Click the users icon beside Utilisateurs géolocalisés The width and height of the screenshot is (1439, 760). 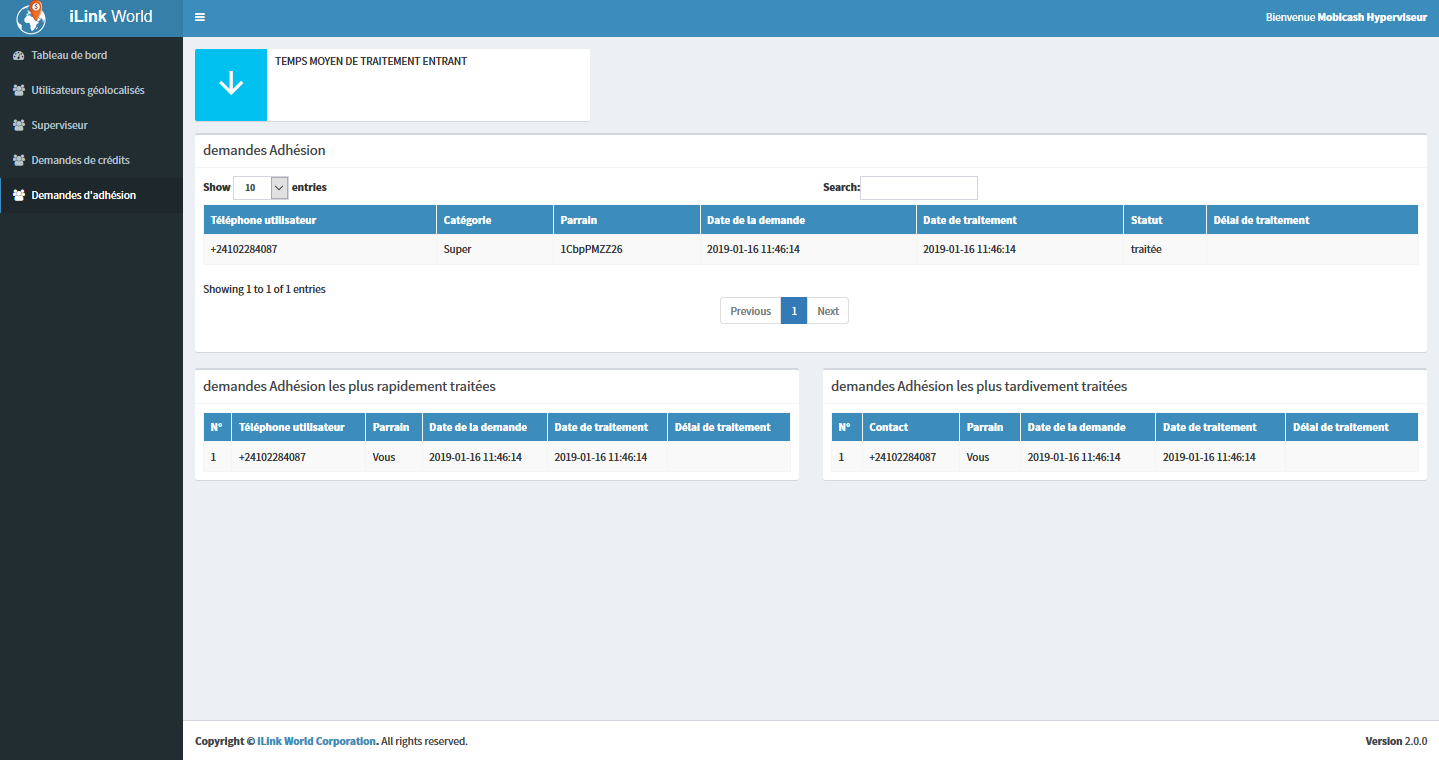point(18,90)
